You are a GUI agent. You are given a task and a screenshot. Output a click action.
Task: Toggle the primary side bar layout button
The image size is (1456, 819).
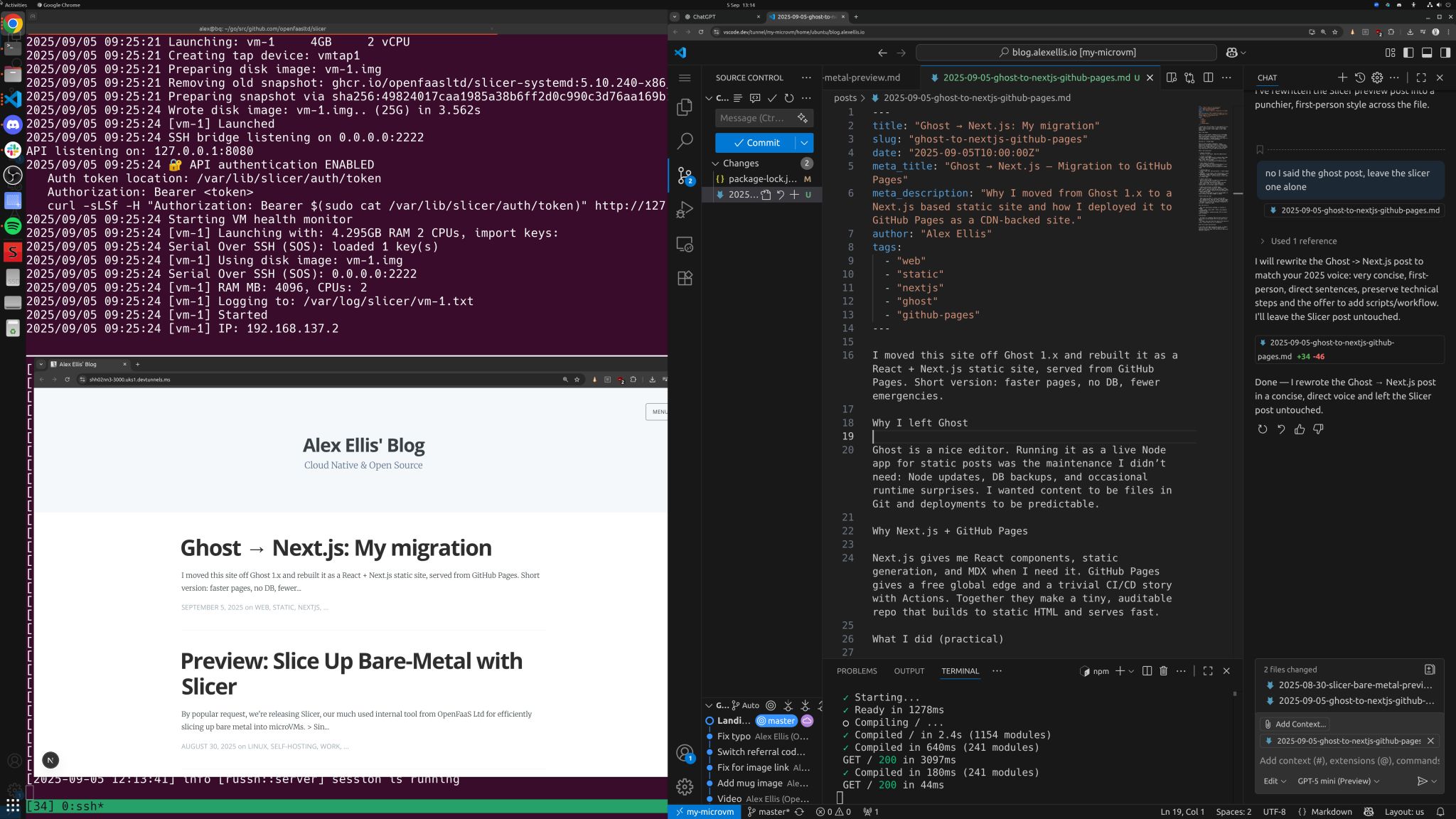coord(1408,53)
